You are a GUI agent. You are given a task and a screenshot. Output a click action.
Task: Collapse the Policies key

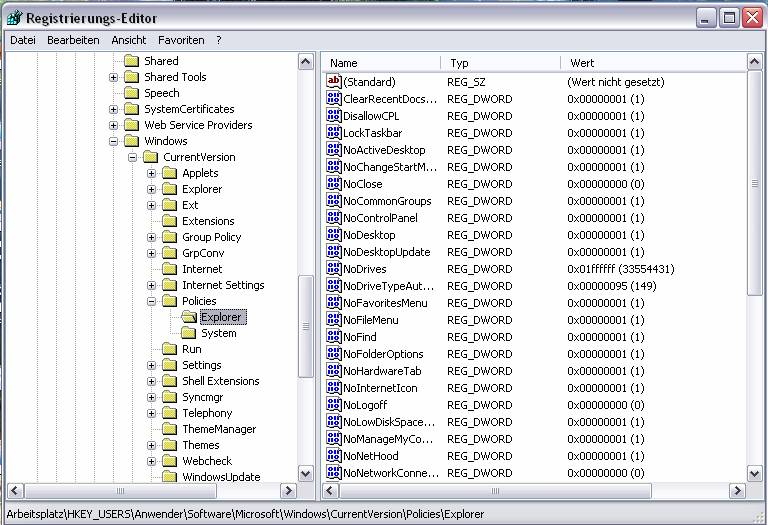coord(151,302)
